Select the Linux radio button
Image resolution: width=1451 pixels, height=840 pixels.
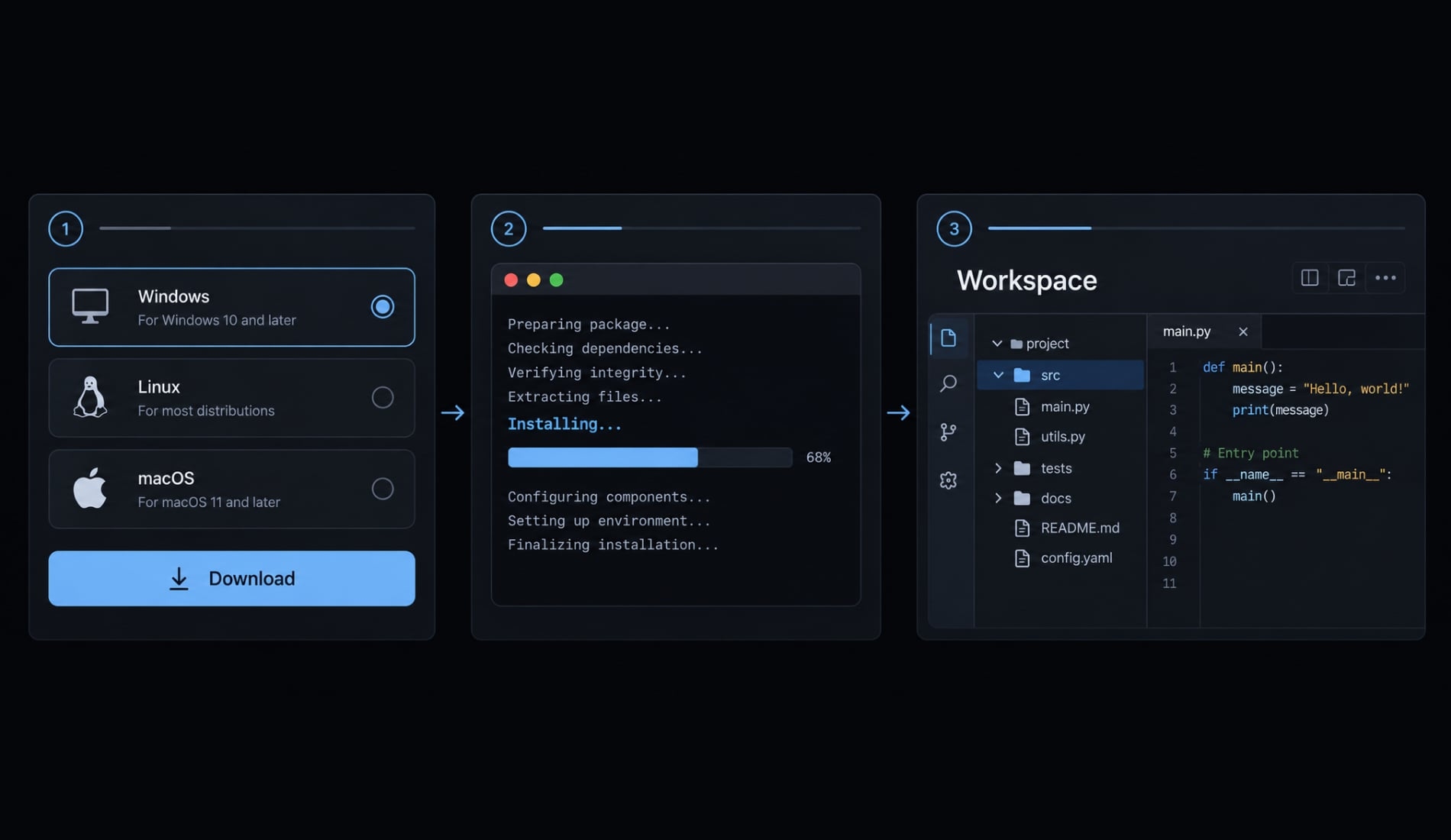(383, 397)
